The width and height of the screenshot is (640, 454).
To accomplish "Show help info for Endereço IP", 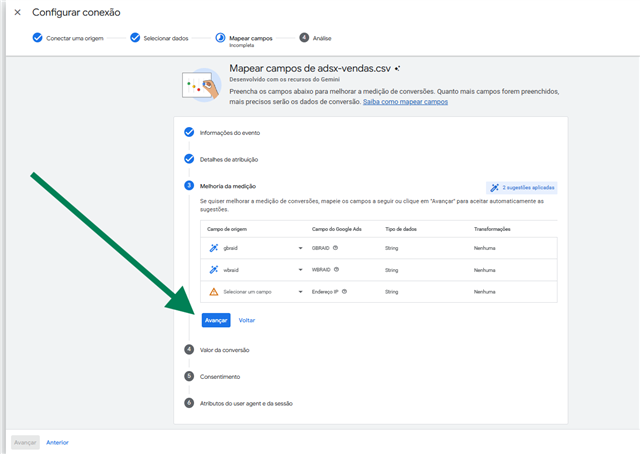I will (x=344, y=292).
